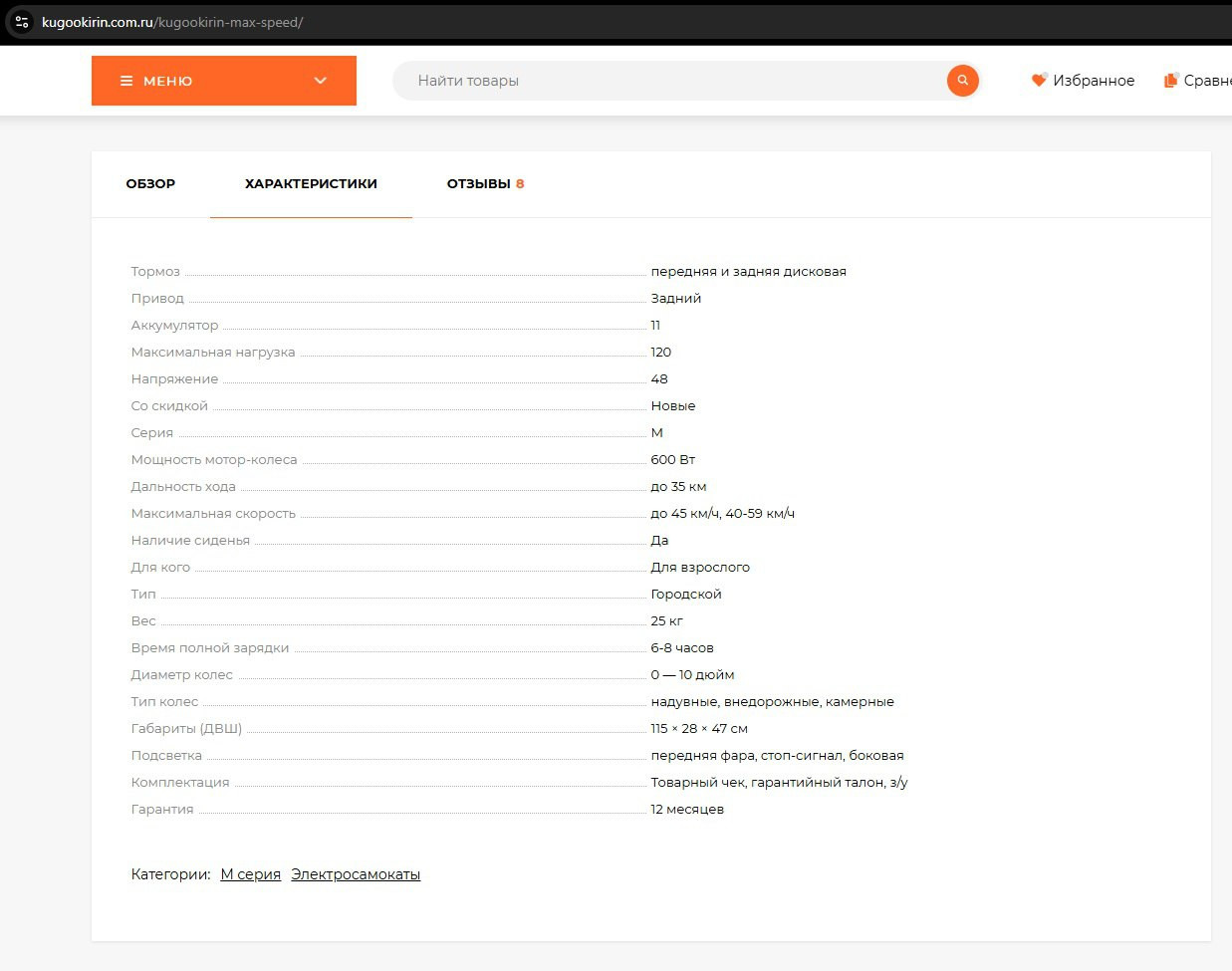Click the Максимальная скорость value text
1232x971 pixels.
tap(722, 514)
